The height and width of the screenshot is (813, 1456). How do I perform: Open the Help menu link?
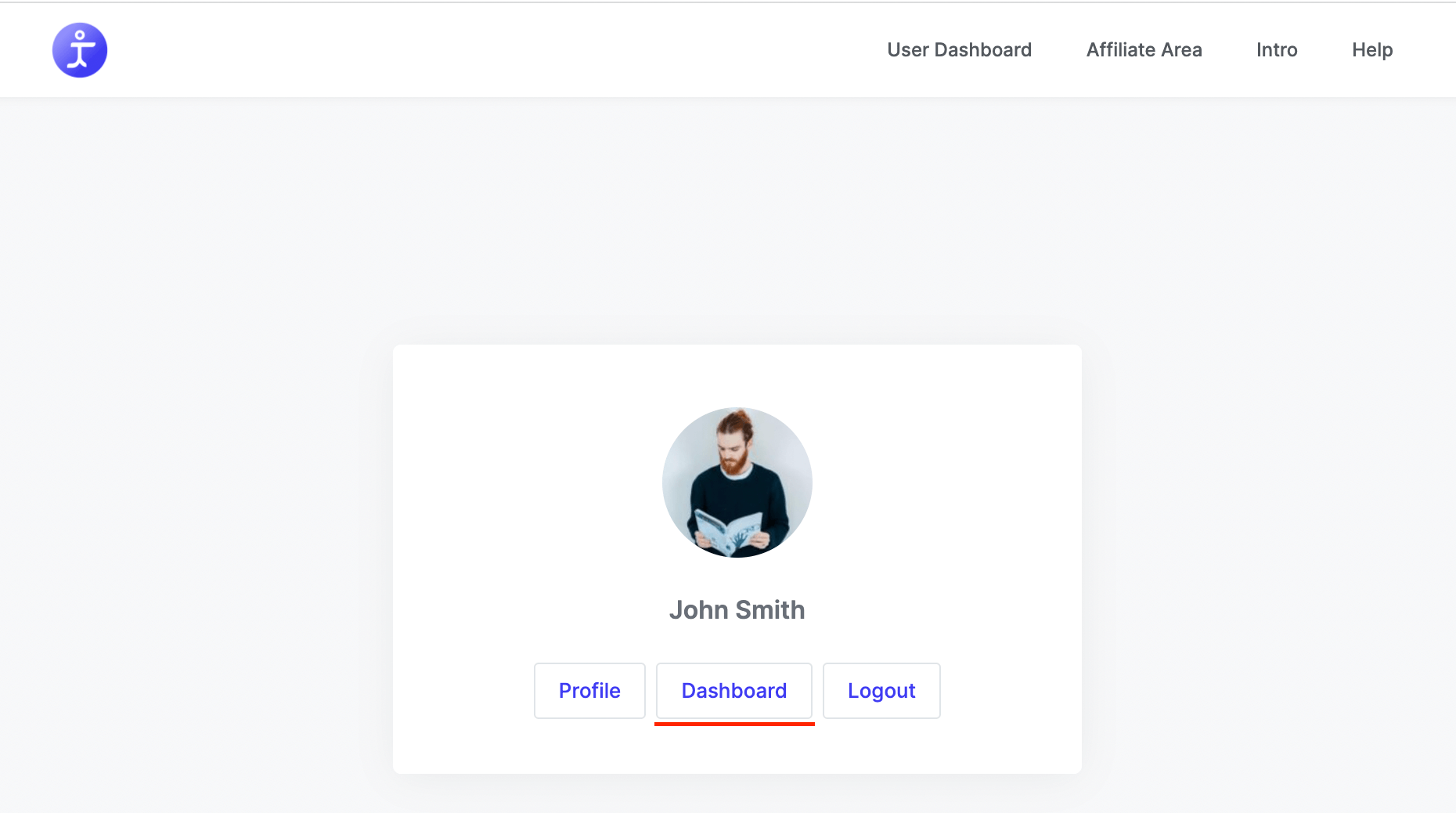click(x=1372, y=50)
